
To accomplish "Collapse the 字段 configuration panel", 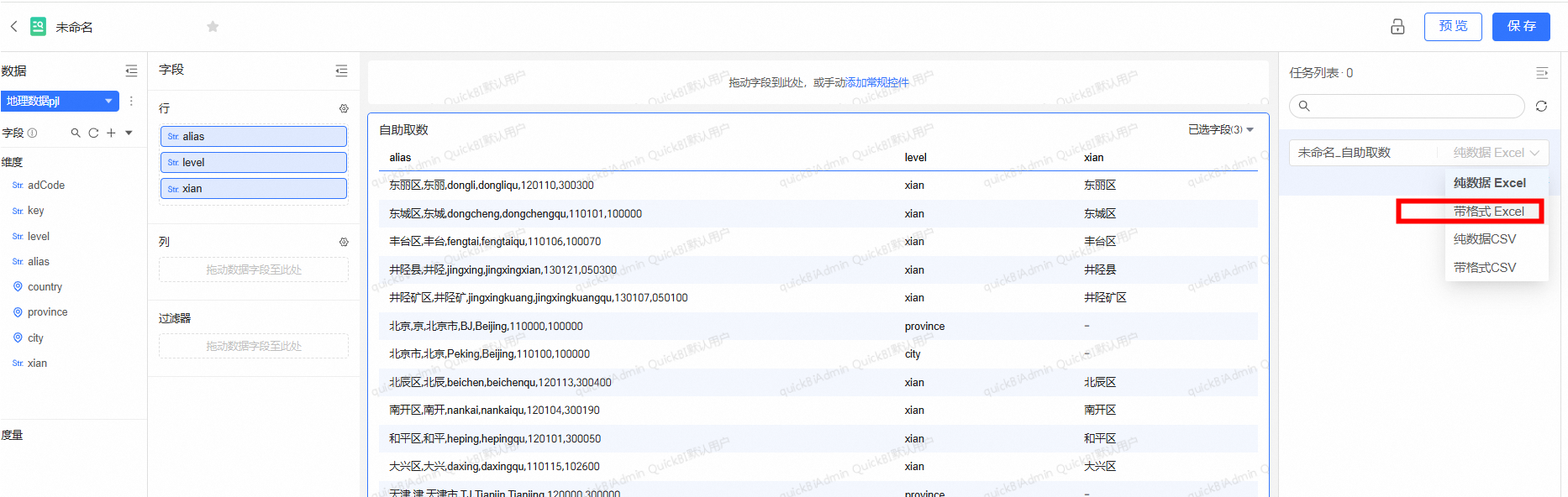I will (341, 71).
